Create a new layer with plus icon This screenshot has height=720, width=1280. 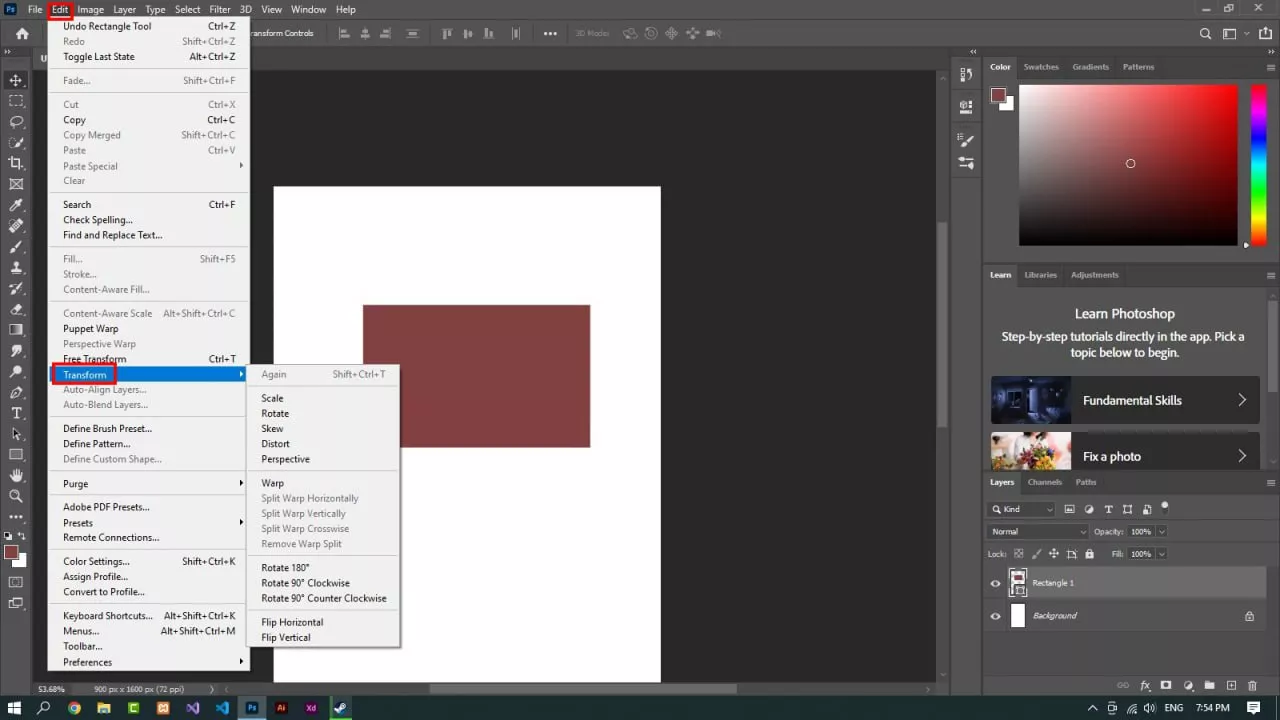click(x=1231, y=685)
